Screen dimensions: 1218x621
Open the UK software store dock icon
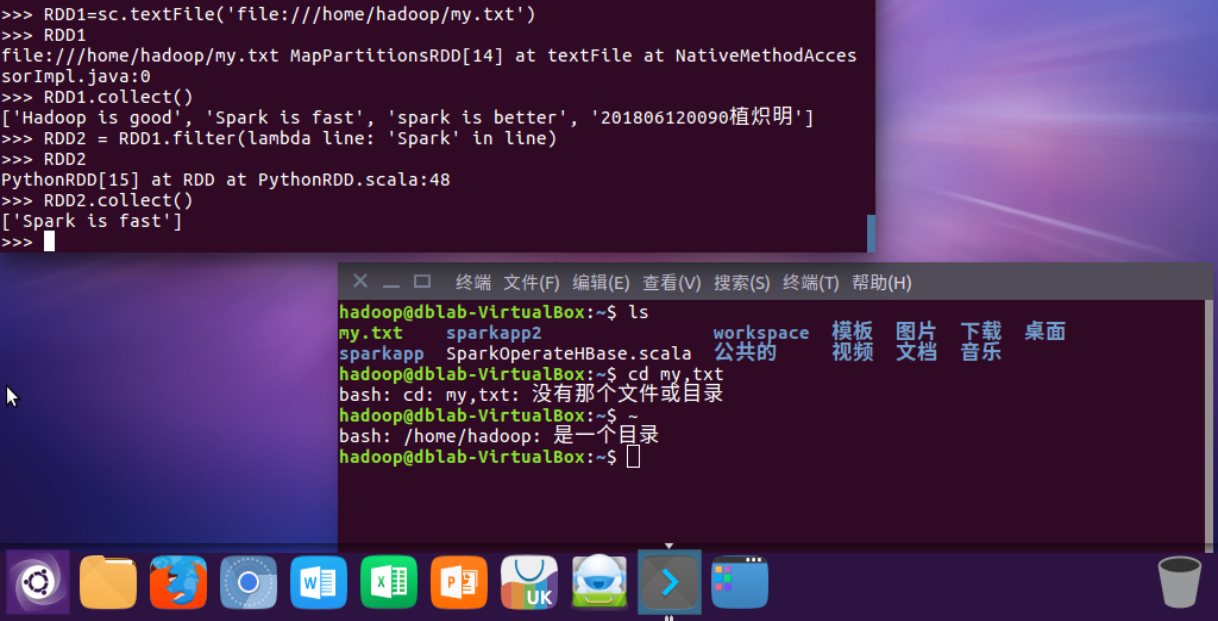coord(529,582)
